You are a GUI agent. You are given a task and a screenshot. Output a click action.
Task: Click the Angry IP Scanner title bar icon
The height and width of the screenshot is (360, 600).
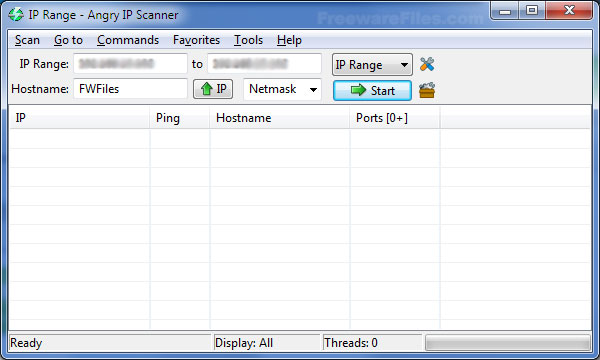pos(16,15)
